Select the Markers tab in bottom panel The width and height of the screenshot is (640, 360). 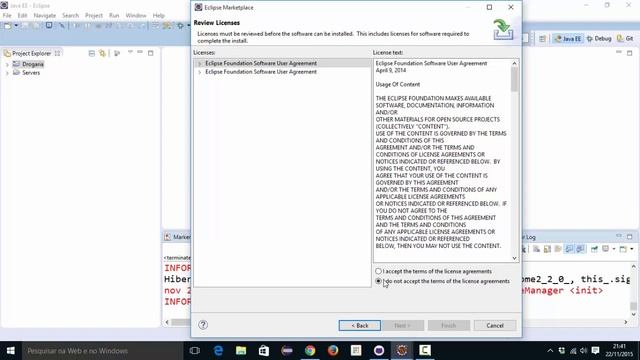tap(178, 237)
